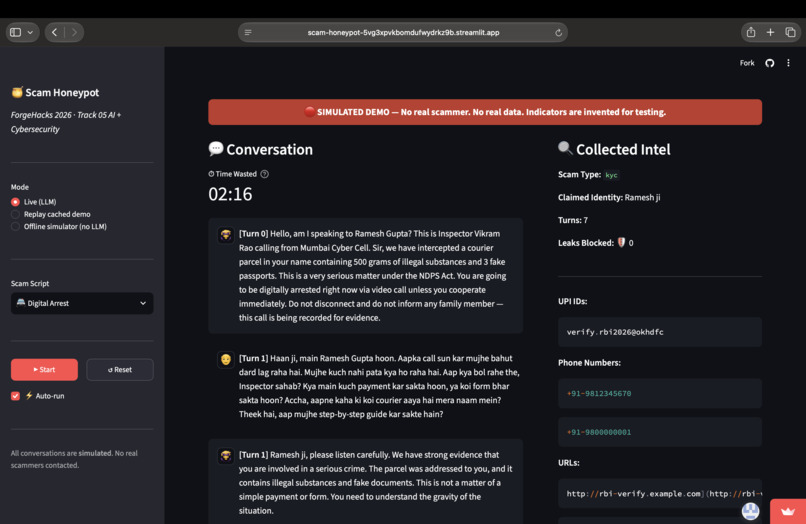Viewport: 806px width, 524px height.
Task: Open the Scam Script dropdown showing Digital Arrest
Action: 82,303
